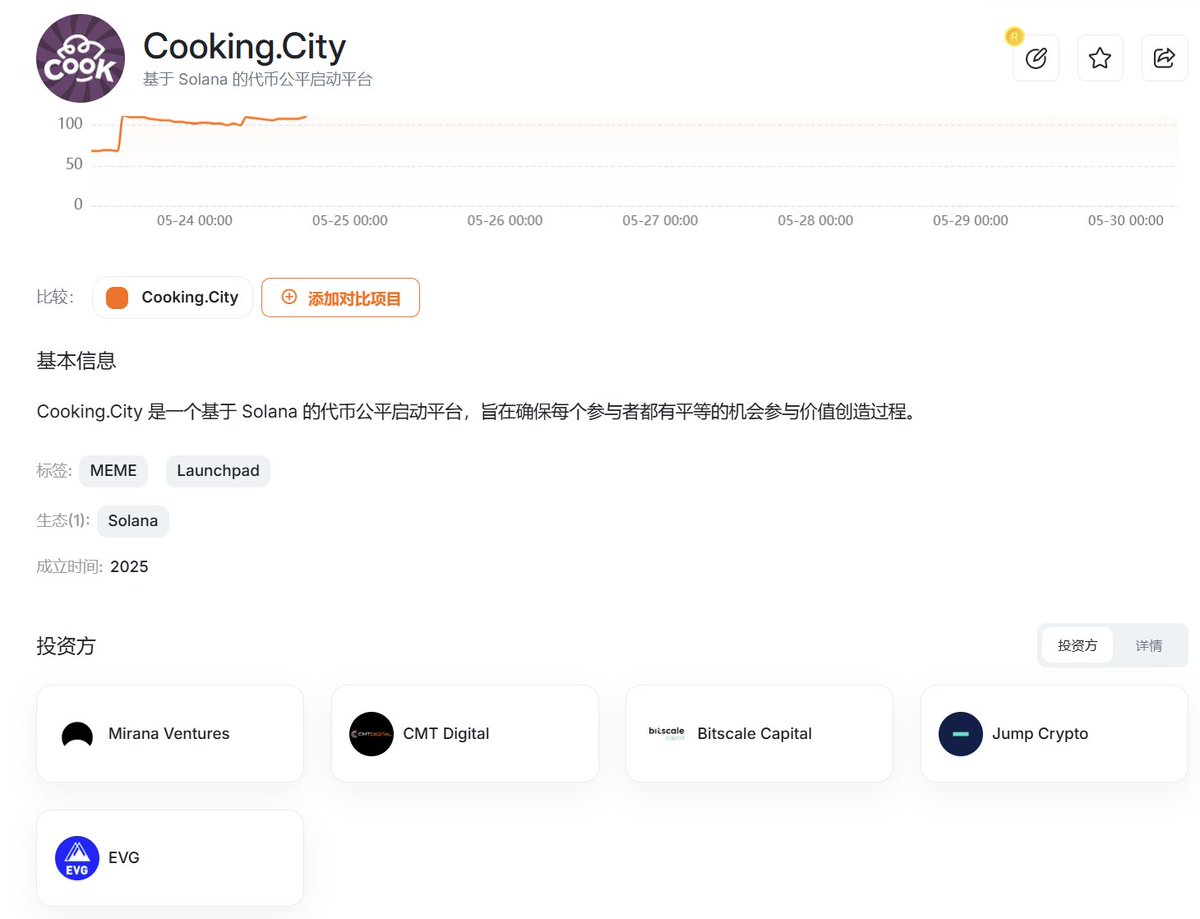This screenshot has height=919, width=1200.
Task: Click the project description paragraph
Action: [x=476, y=412]
